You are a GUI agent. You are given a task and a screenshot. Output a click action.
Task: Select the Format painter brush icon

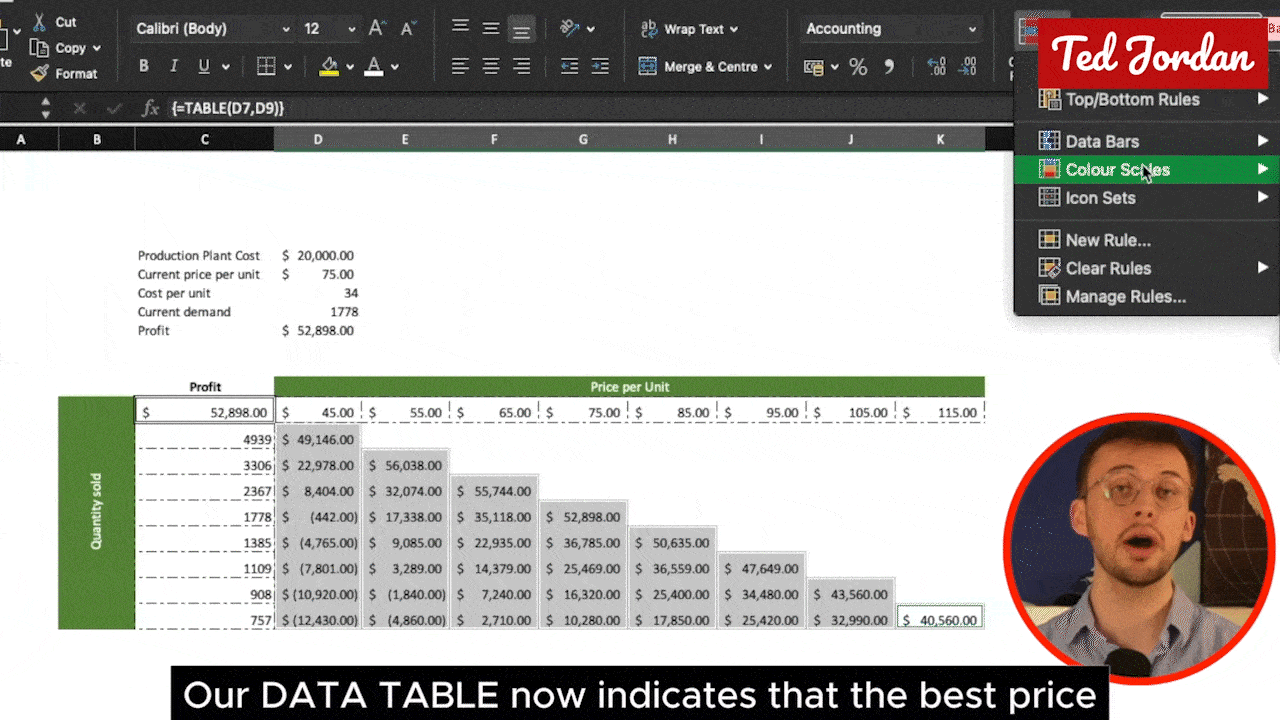40,73
